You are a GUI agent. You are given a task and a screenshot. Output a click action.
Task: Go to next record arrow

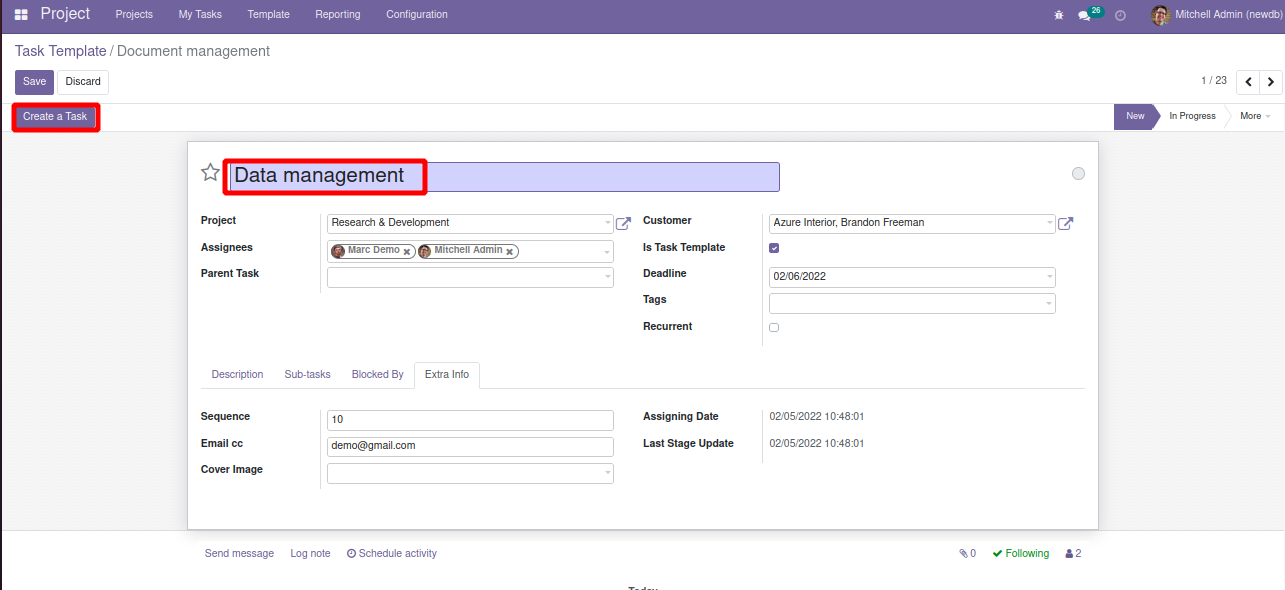click(x=1270, y=82)
